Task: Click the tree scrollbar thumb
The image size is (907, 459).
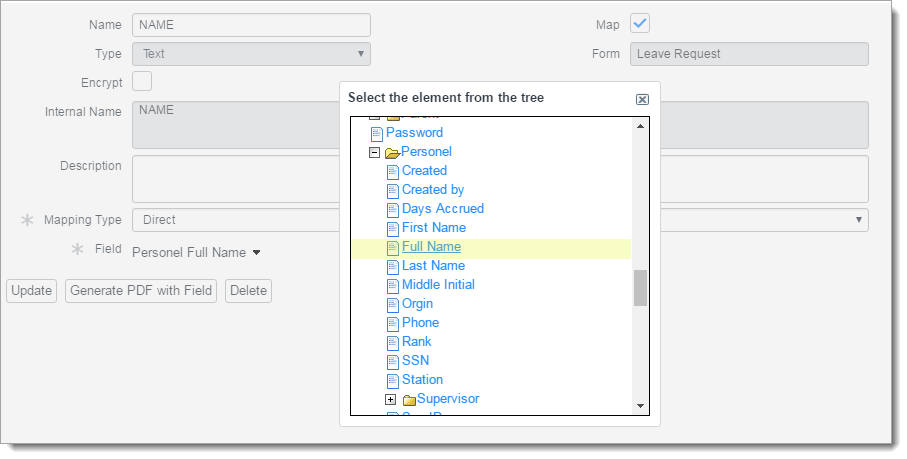Action: pyautogui.click(x=640, y=288)
